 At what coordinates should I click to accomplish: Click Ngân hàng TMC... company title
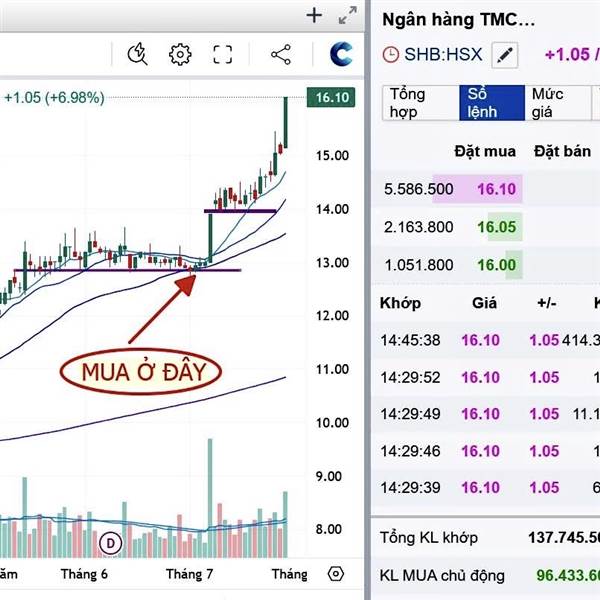click(458, 20)
